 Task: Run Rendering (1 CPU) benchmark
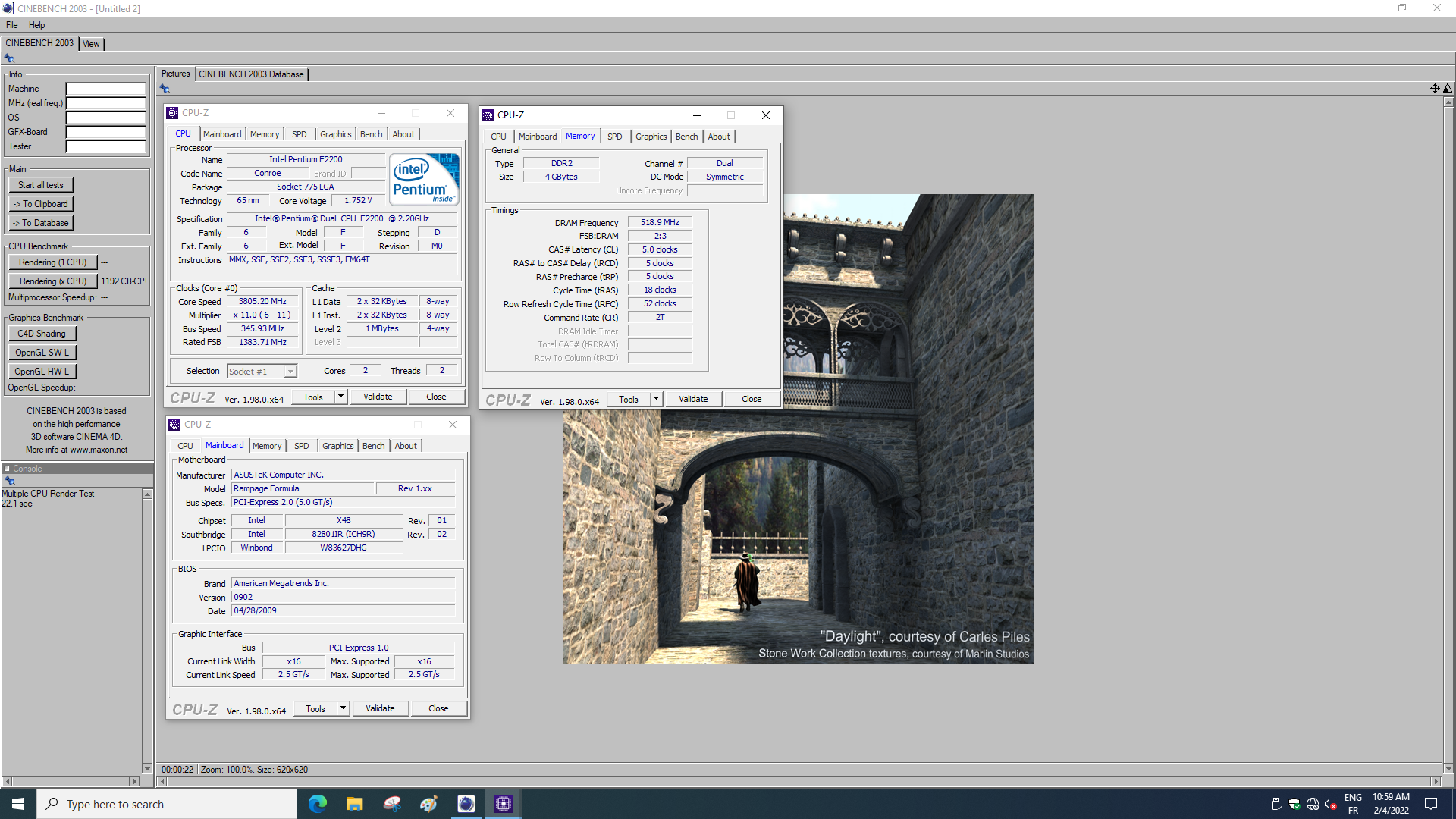coord(53,262)
